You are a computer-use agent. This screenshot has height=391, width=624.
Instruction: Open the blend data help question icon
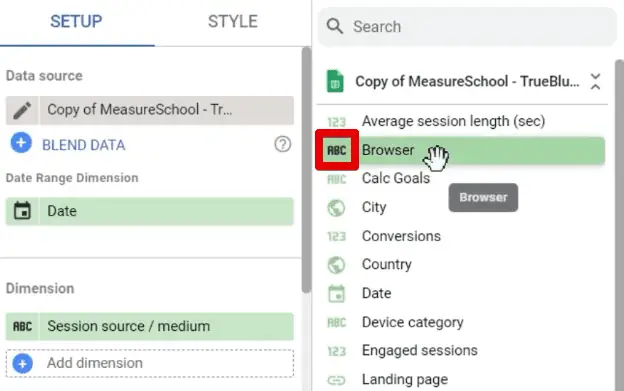pyautogui.click(x=283, y=144)
